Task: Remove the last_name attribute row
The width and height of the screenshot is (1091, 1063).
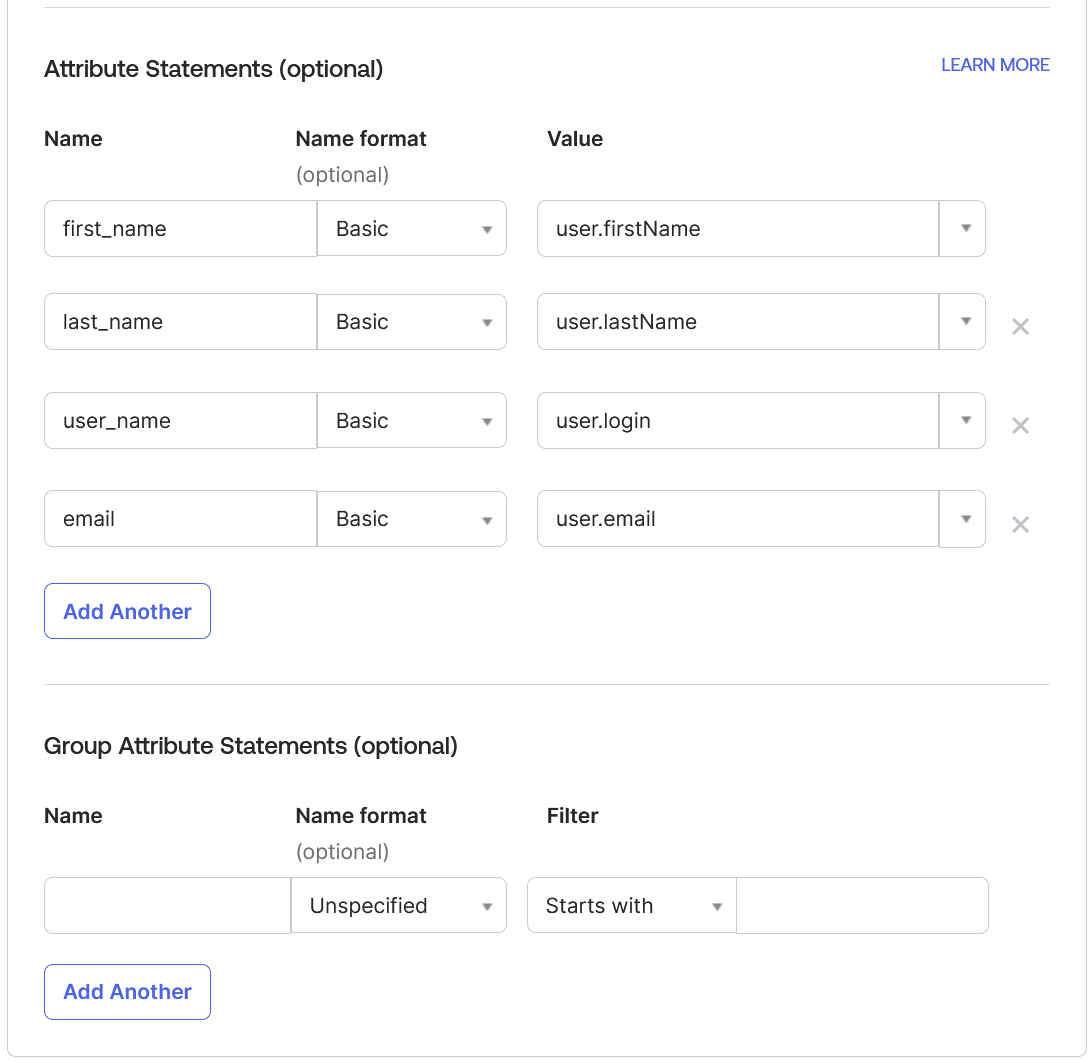Action: 1020,327
